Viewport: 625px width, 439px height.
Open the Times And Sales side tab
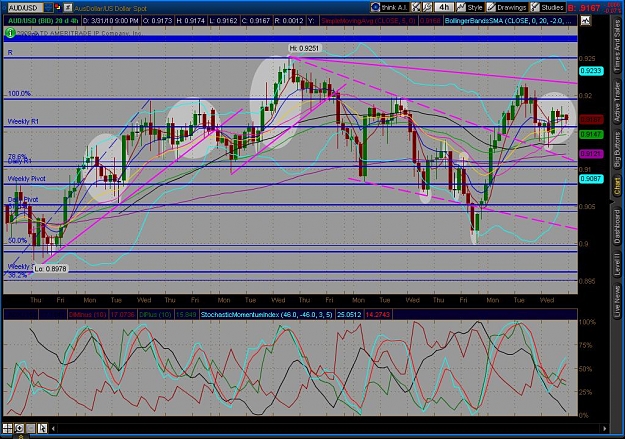617,46
